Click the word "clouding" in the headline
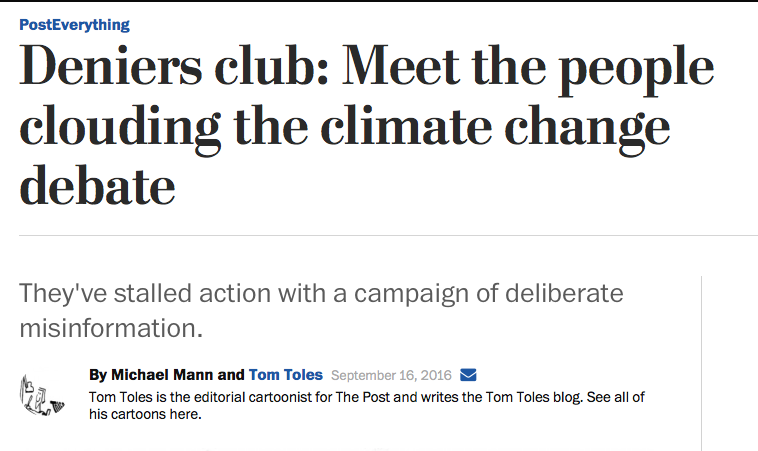Viewport: 758px width, 451px height. tap(120, 128)
